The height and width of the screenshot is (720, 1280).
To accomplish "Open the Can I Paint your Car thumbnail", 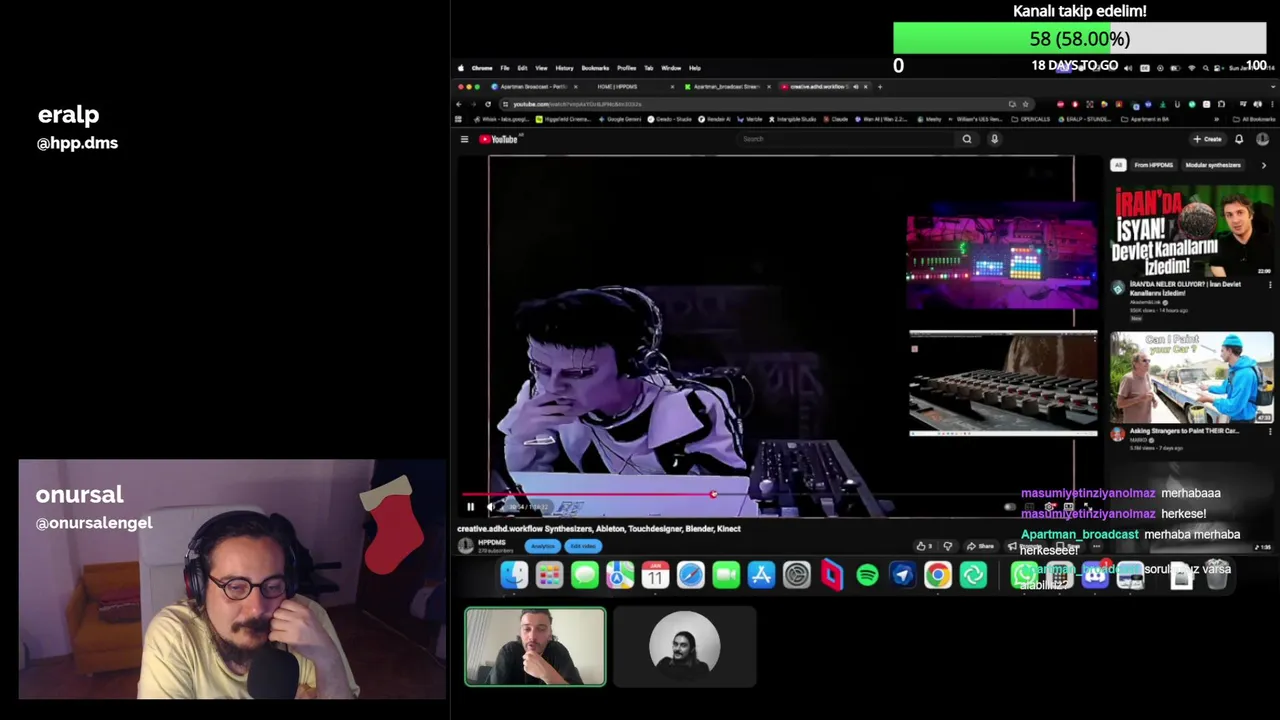I will pyautogui.click(x=1192, y=378).
